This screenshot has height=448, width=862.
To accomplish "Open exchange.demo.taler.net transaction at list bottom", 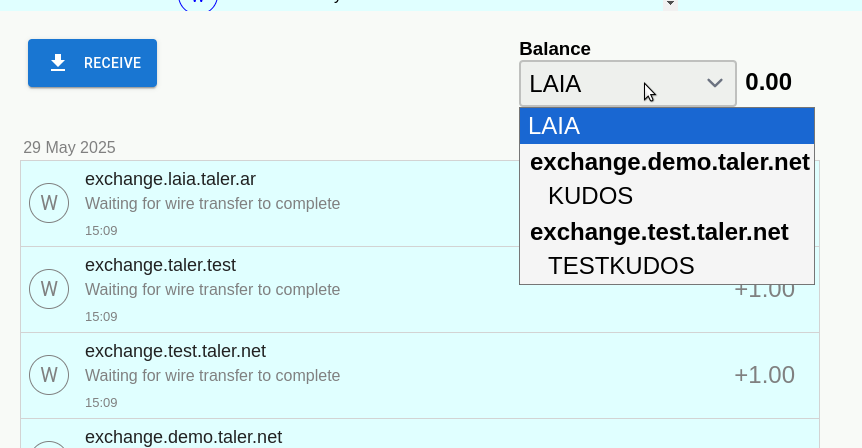I will coord(183,437).
